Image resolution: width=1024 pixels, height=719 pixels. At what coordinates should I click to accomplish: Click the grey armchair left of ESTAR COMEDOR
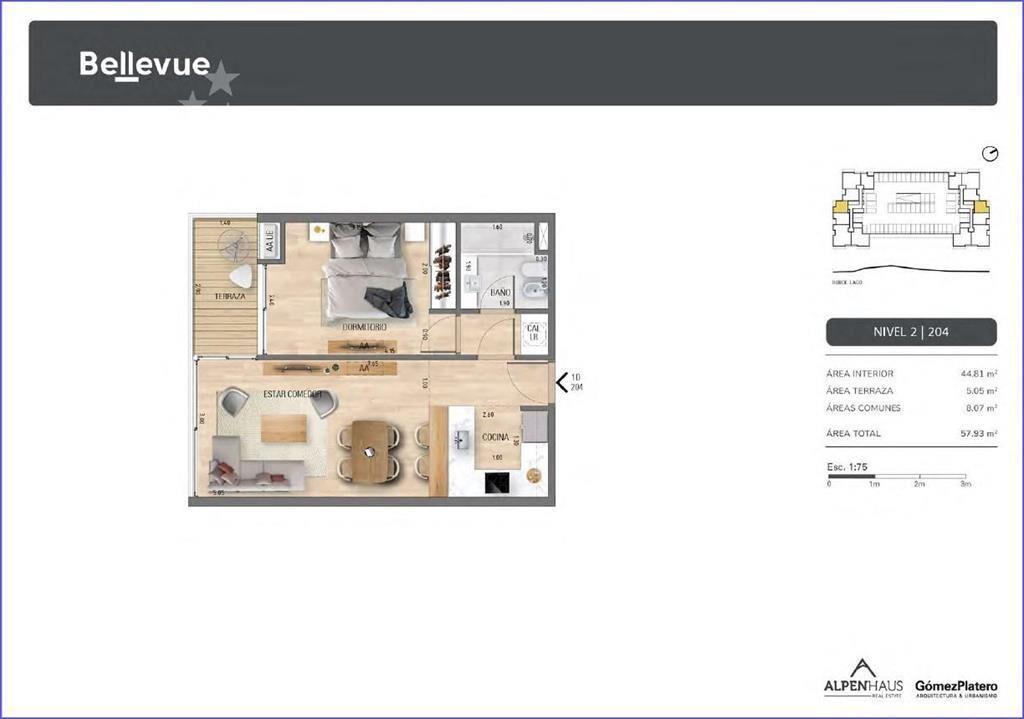point(233,400)
